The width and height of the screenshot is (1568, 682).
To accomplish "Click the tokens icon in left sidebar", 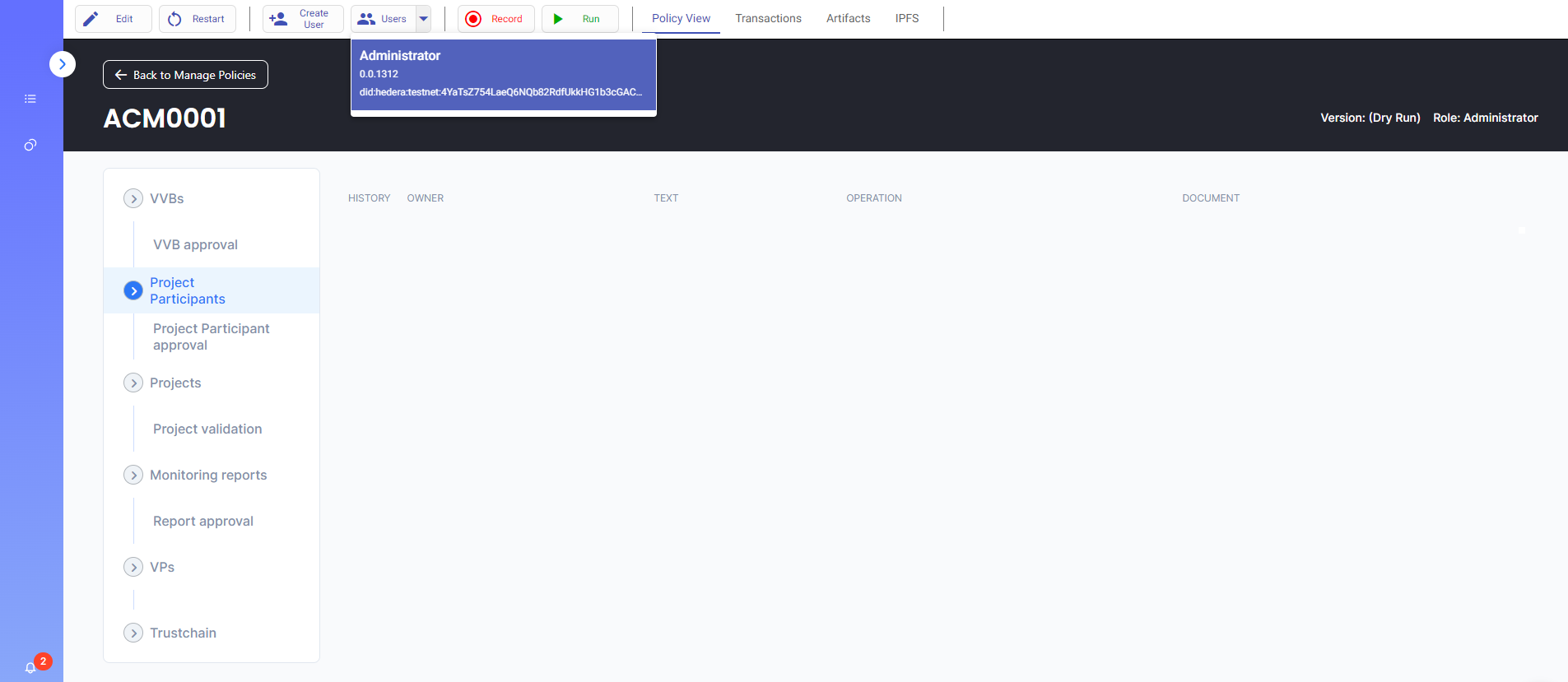I will [30, 145].
